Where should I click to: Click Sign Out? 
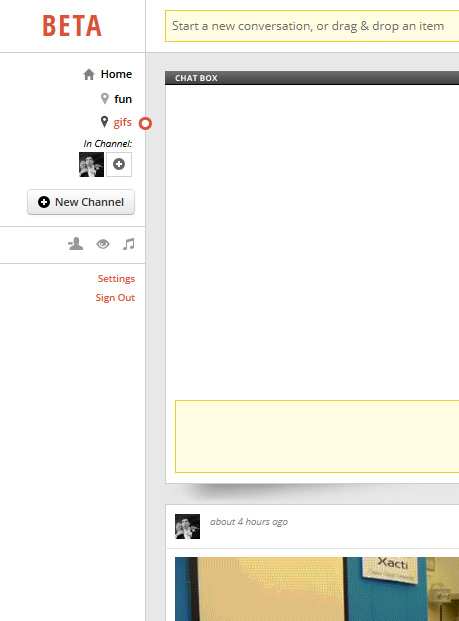pos(115,297)
